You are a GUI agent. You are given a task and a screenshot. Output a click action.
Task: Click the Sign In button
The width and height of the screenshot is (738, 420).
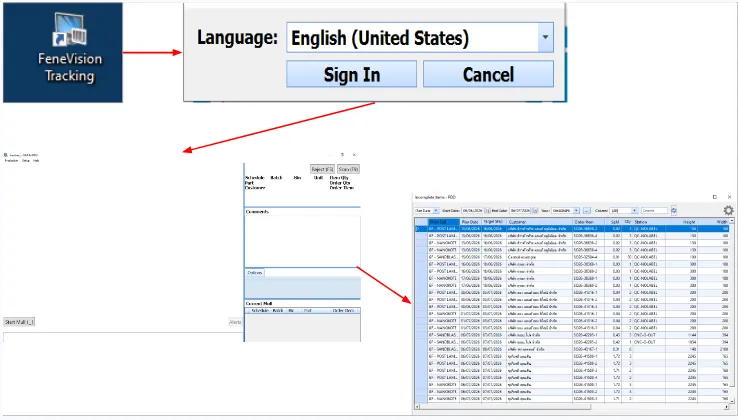(351, 74)
